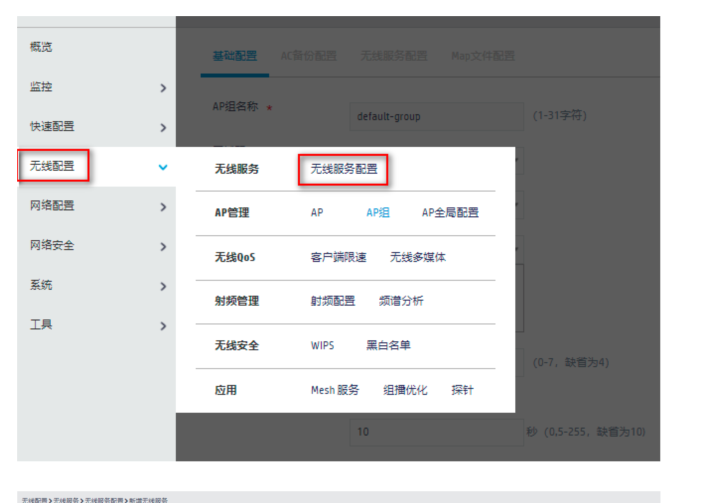Select 网络安全 in the sidebar
The image size is (712, 503).
(x=52, y=245)
